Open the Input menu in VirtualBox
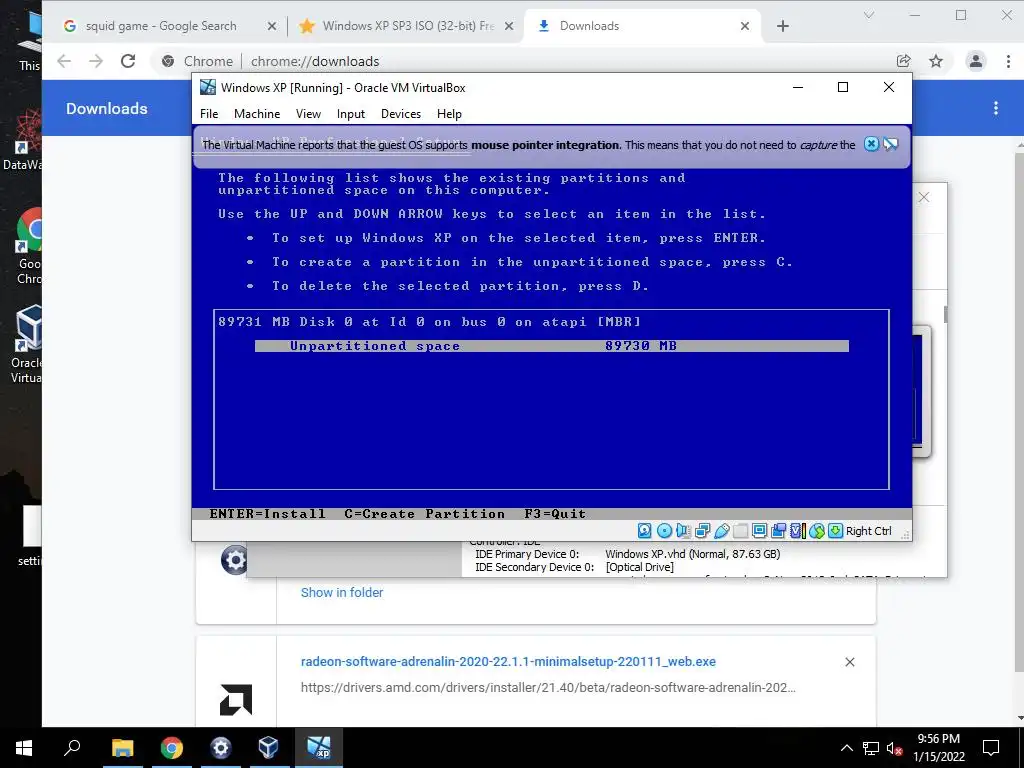The width and height of the screenshot is (1024, 768). coord(351,114)
